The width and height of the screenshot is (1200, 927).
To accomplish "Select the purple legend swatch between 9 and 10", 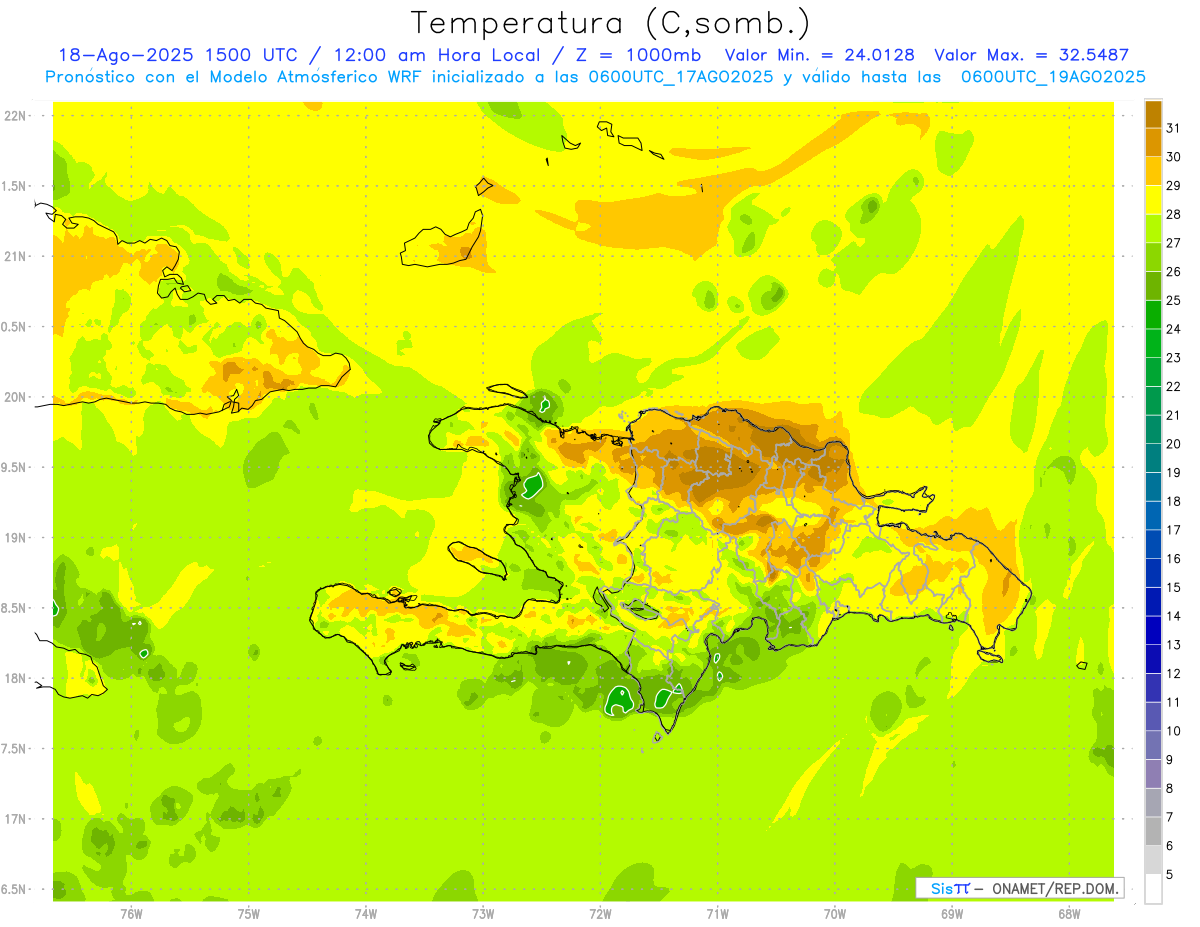I will pos(1153,745).
